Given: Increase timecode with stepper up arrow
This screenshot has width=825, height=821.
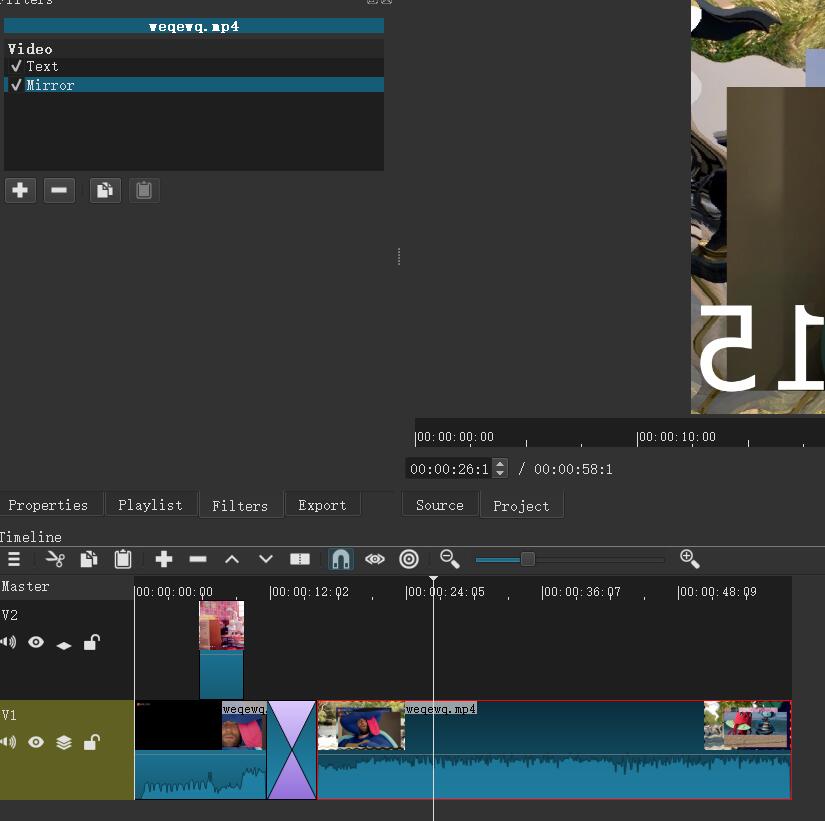Looking at the screenshot, I should (x=500, y=464).
